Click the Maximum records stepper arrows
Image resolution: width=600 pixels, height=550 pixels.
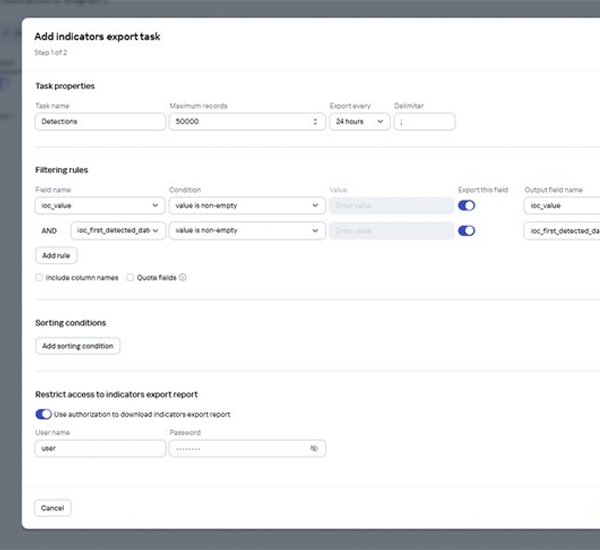[315, 122]
